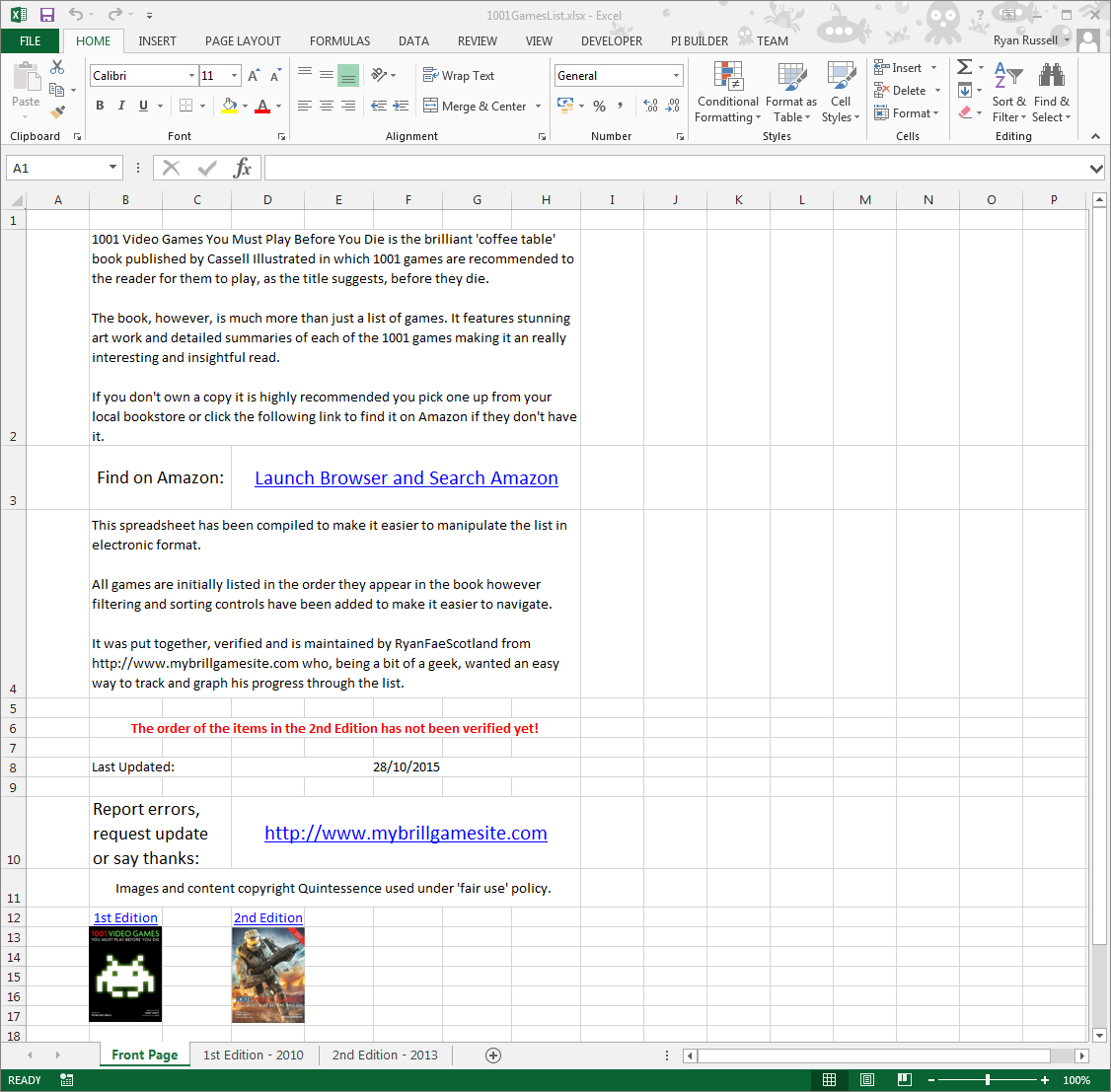Click the zoom slider handle in status bar
Image resolution: width=1111 pixels, height=1092 pixels.
987,1080
